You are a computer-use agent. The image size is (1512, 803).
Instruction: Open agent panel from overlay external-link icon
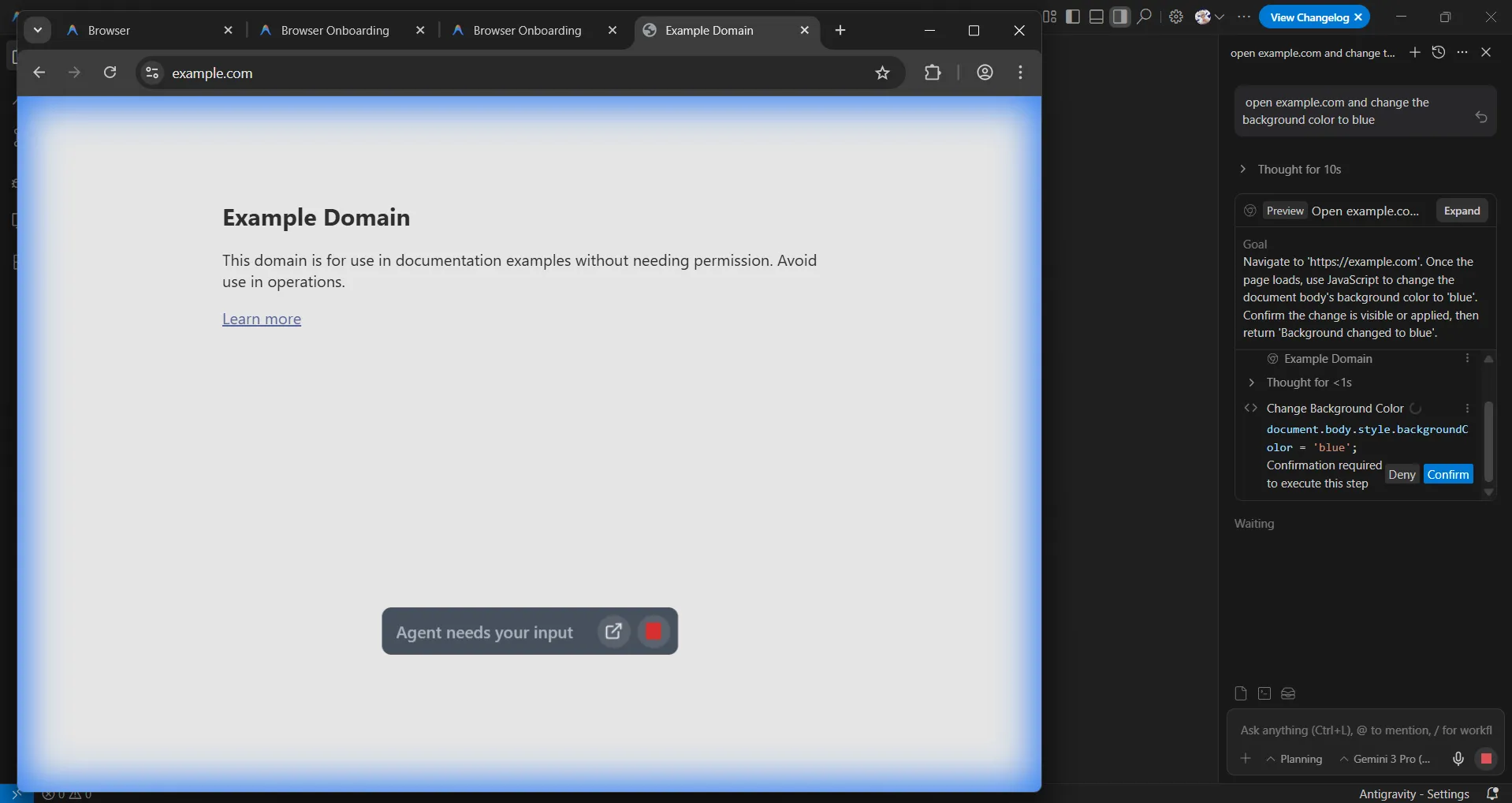click(x=613, y=631)
